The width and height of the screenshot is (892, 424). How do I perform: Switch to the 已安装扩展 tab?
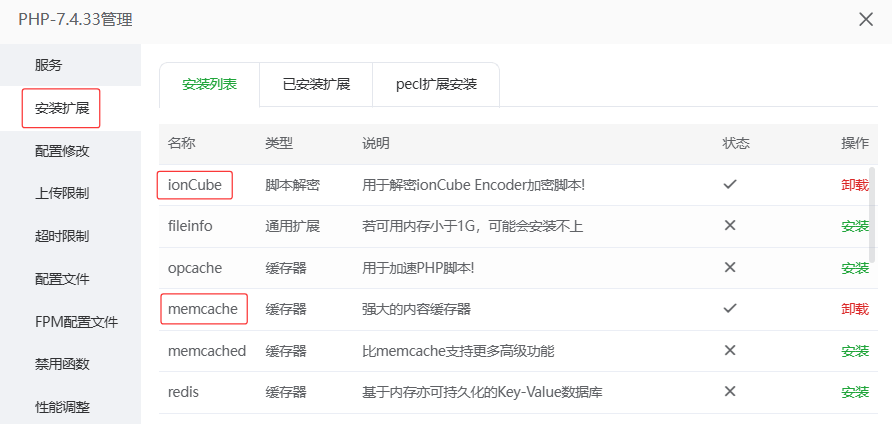point(316,85)
